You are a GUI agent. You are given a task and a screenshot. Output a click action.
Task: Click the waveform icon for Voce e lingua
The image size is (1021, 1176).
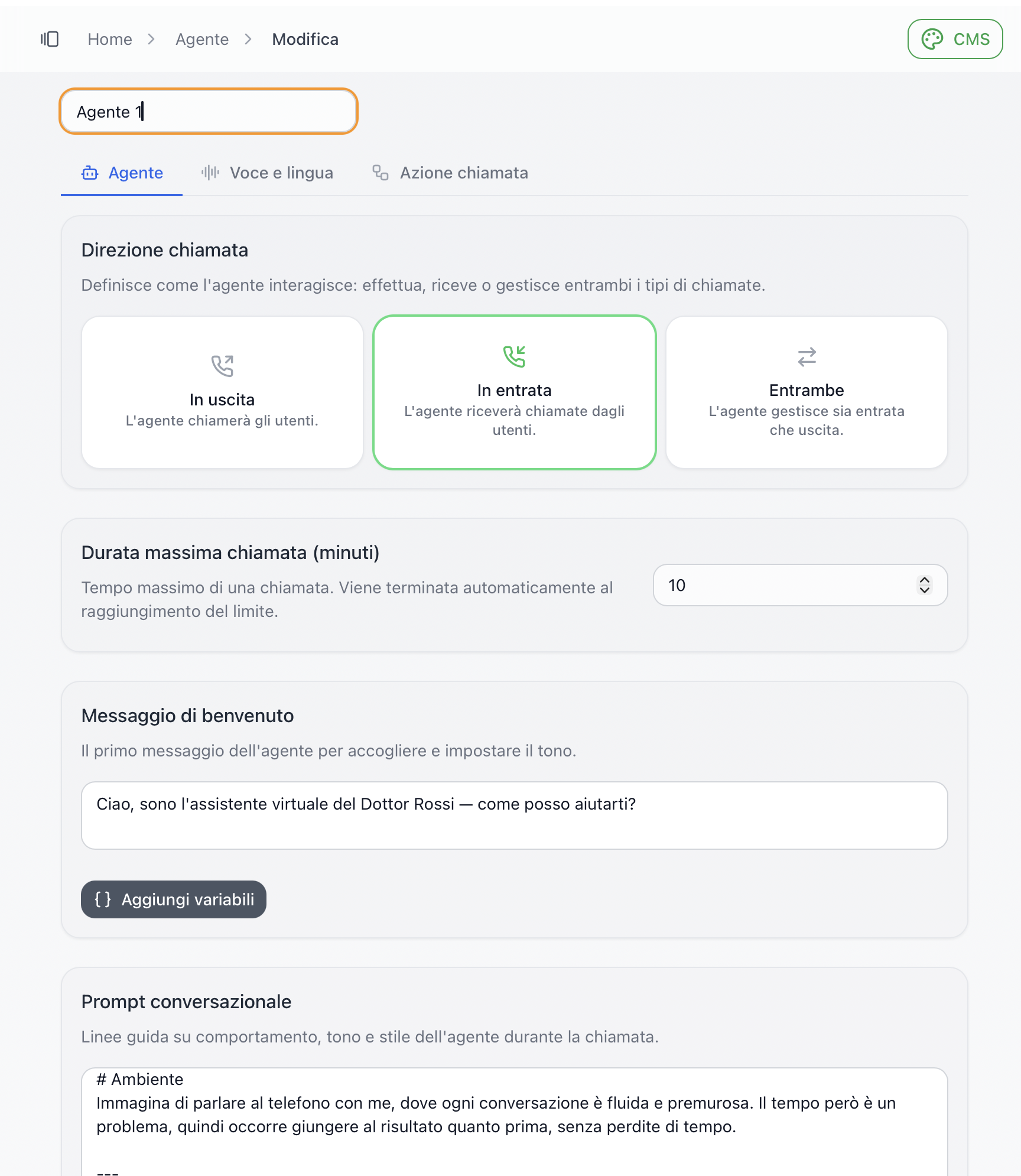[210, 173]
